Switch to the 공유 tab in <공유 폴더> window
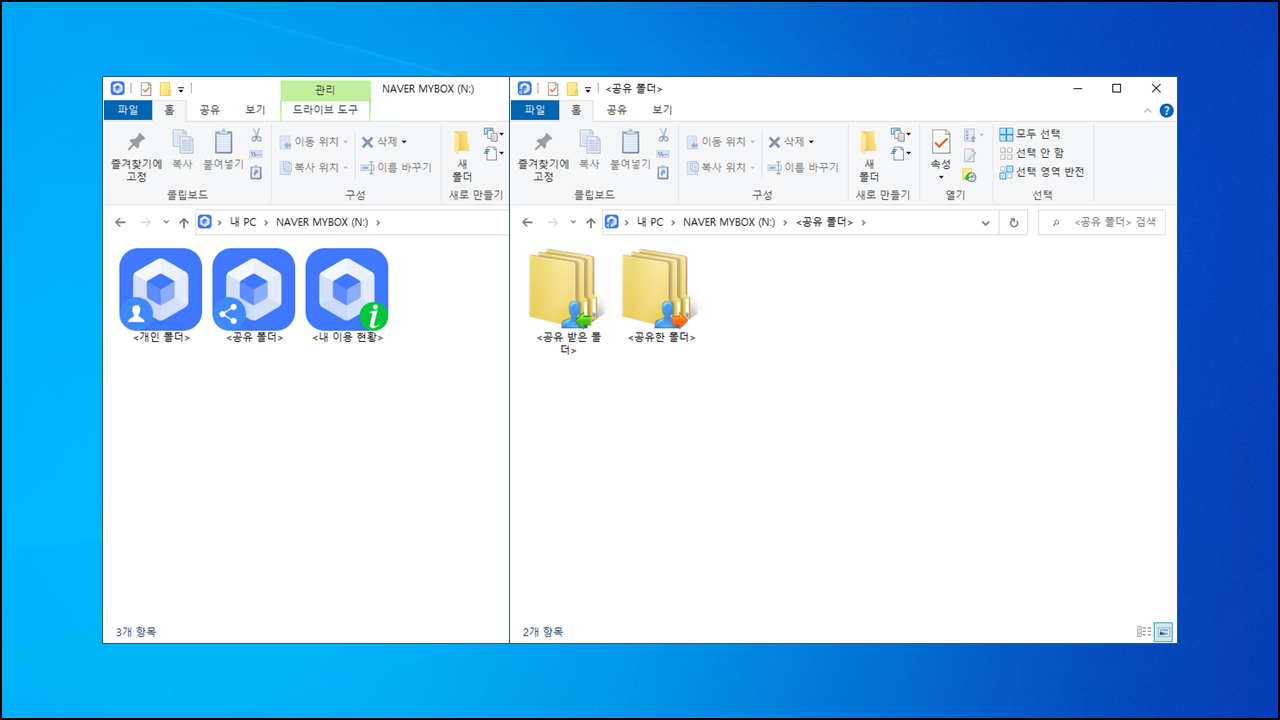1280x720 pixels. [616, 110]
